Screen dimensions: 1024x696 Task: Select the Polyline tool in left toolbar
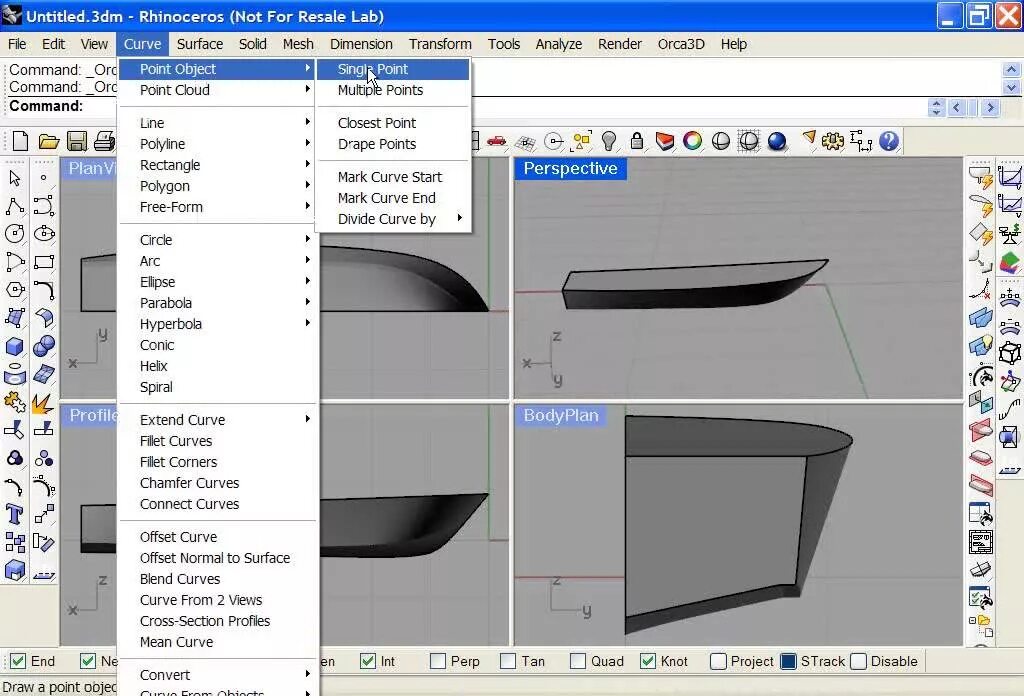coord(15,206)
